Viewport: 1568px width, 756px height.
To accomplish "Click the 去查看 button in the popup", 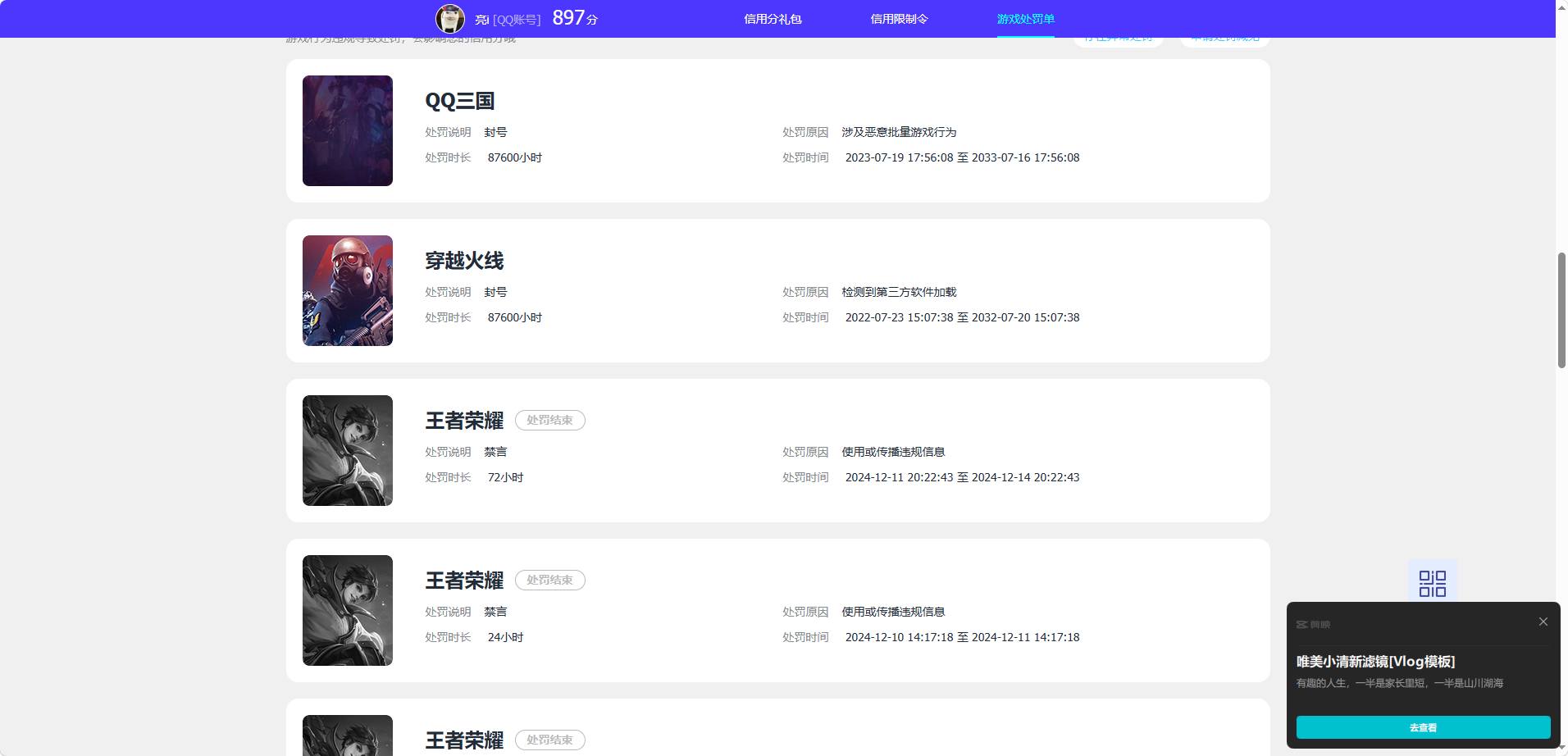I will tap(1423, 727).
